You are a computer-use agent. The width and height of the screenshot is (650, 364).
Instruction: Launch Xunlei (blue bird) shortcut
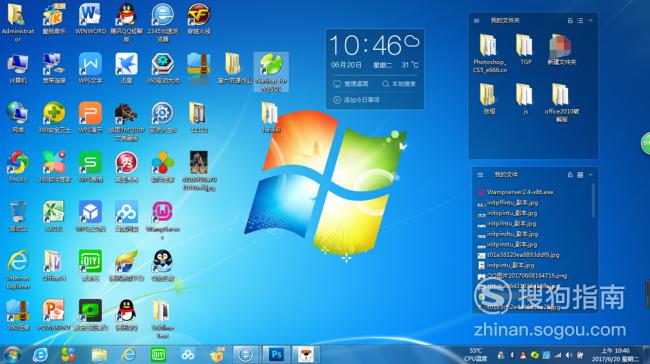pos(126,68)
